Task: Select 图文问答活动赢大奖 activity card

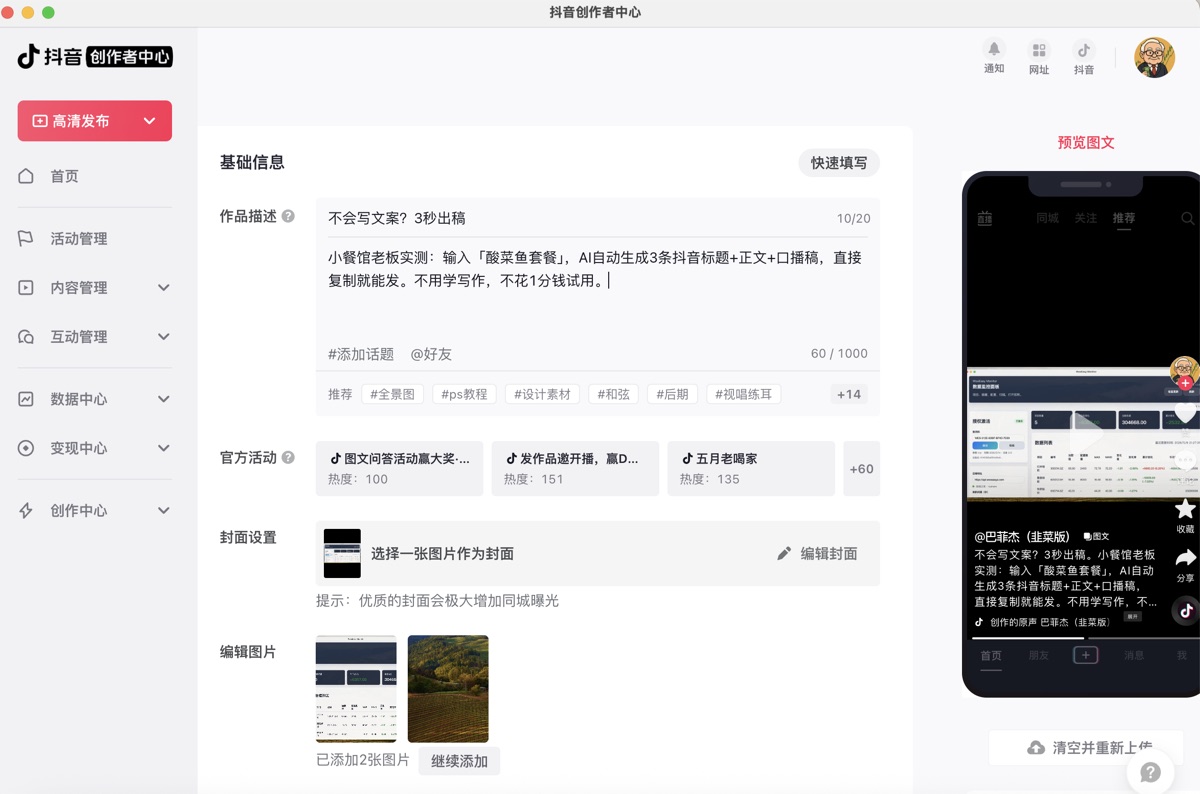Action: (x=400, y=468)
